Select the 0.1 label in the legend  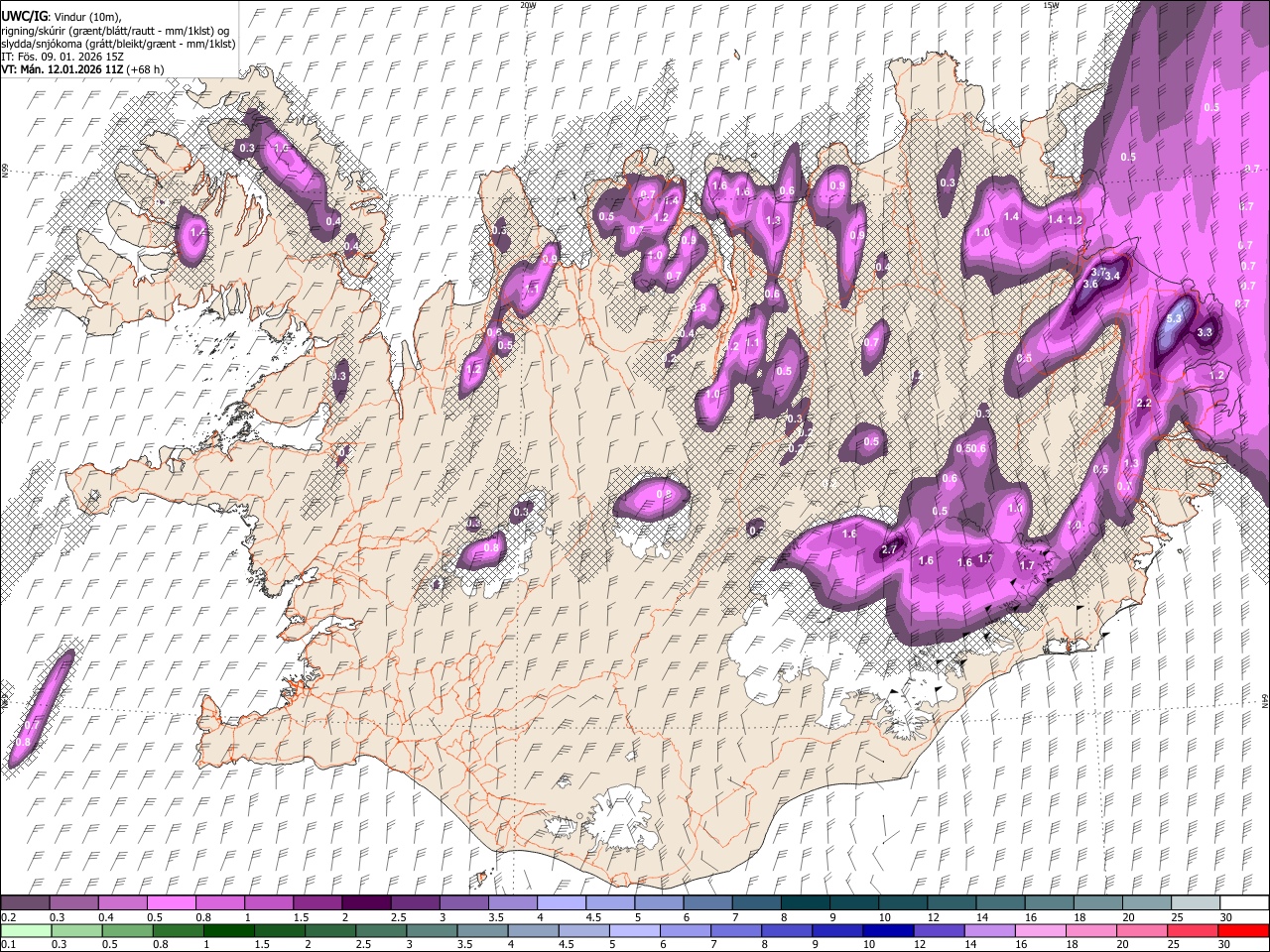pos(8,944)
